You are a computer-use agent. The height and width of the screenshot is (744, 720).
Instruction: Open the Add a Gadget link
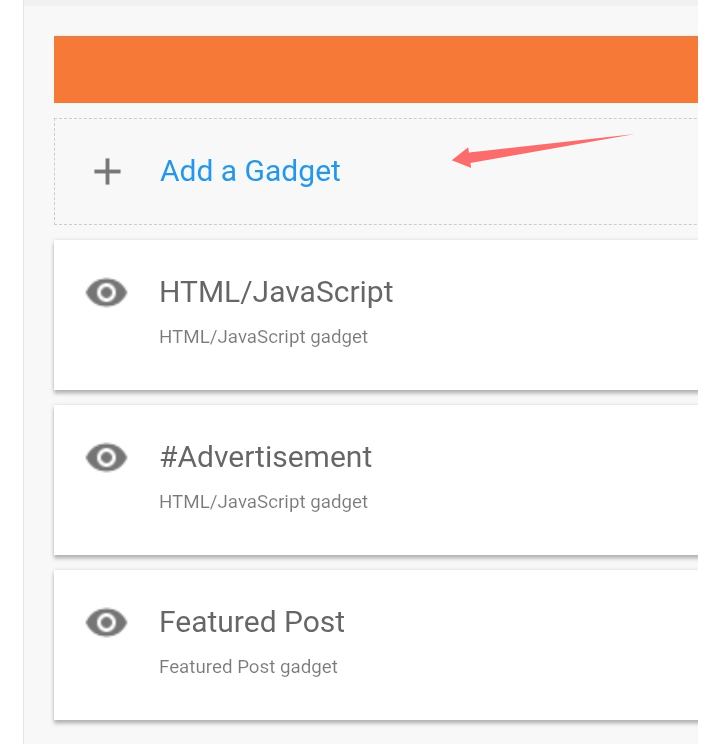click(250, 171)
